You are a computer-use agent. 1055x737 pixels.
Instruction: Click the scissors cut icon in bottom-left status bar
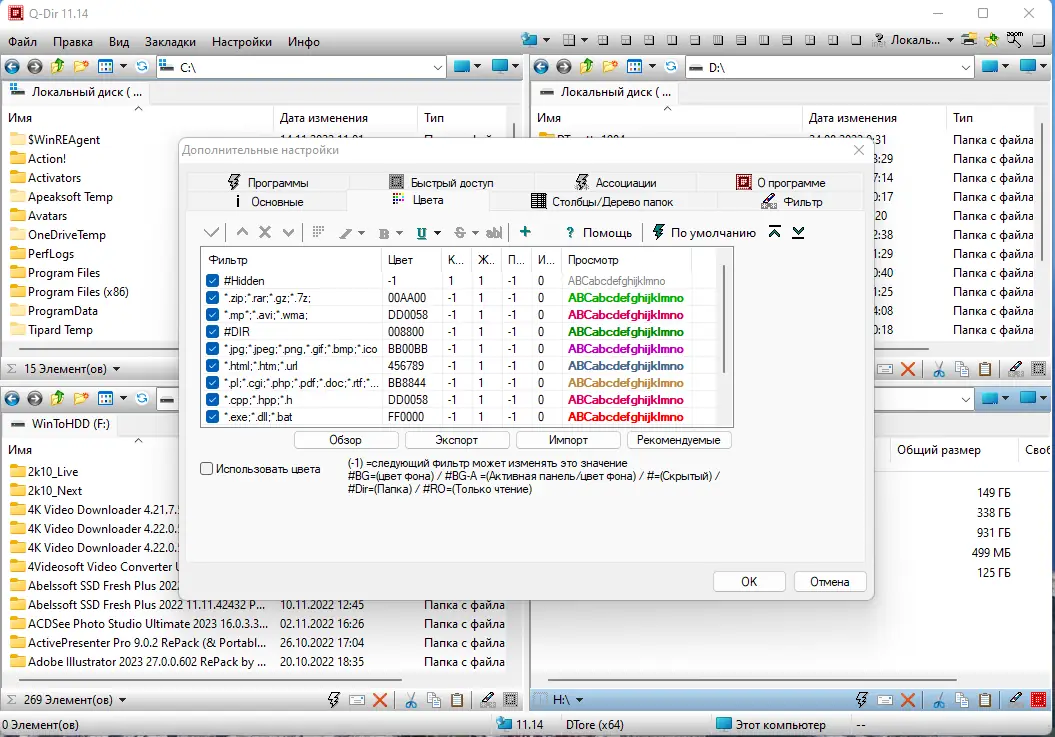click(x=410, y=700)
